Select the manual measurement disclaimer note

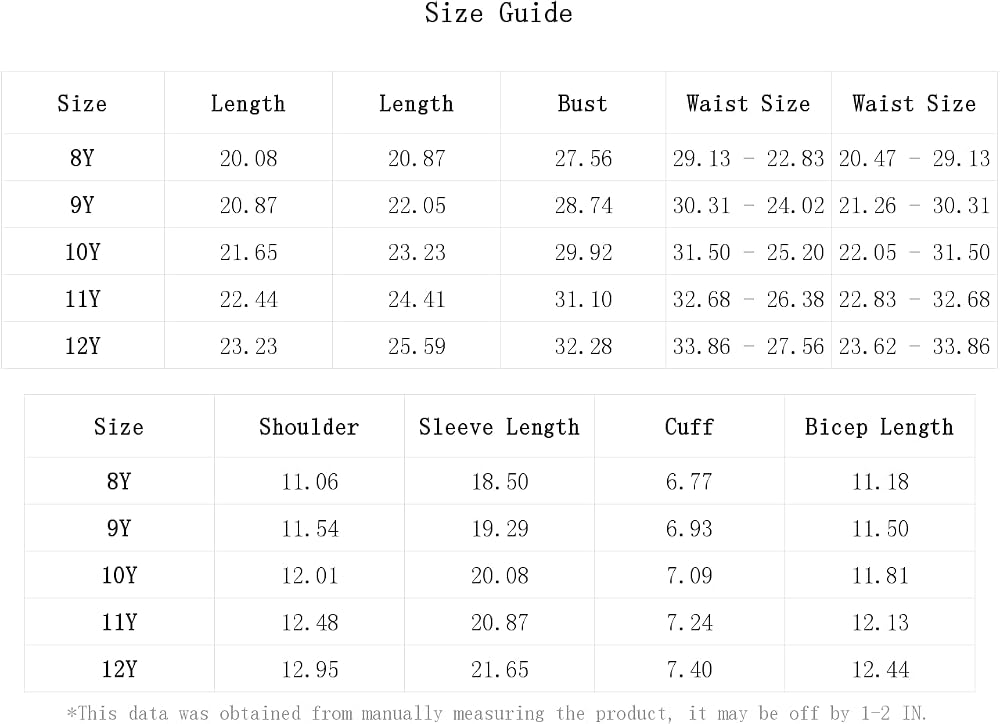coord(497,713)
